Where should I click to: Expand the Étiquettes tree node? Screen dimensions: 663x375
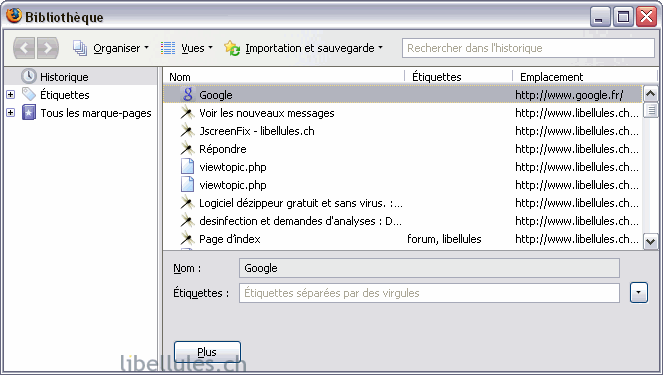(11, 94)
